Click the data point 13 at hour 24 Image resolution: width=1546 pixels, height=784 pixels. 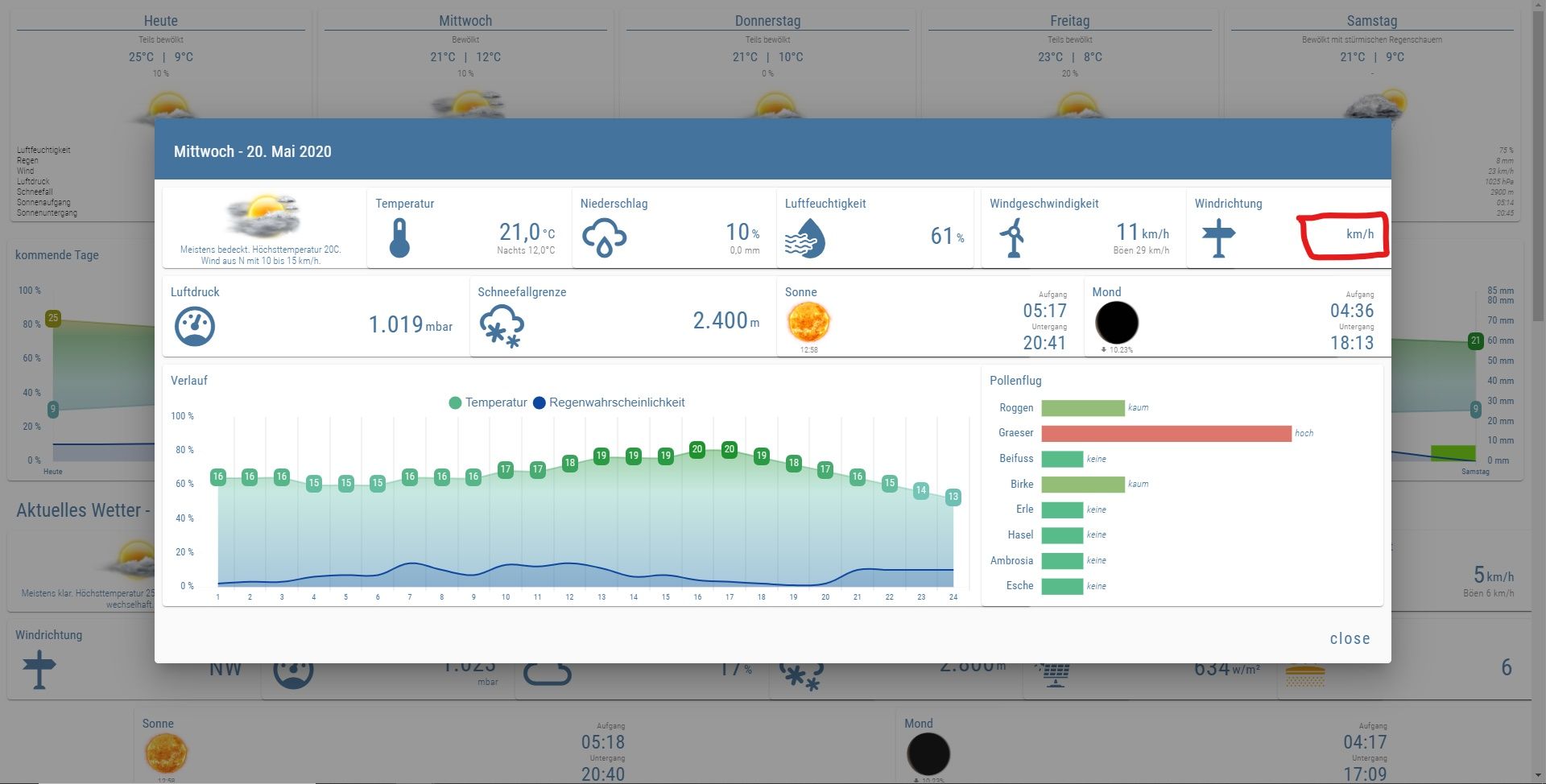click(953, 497)
